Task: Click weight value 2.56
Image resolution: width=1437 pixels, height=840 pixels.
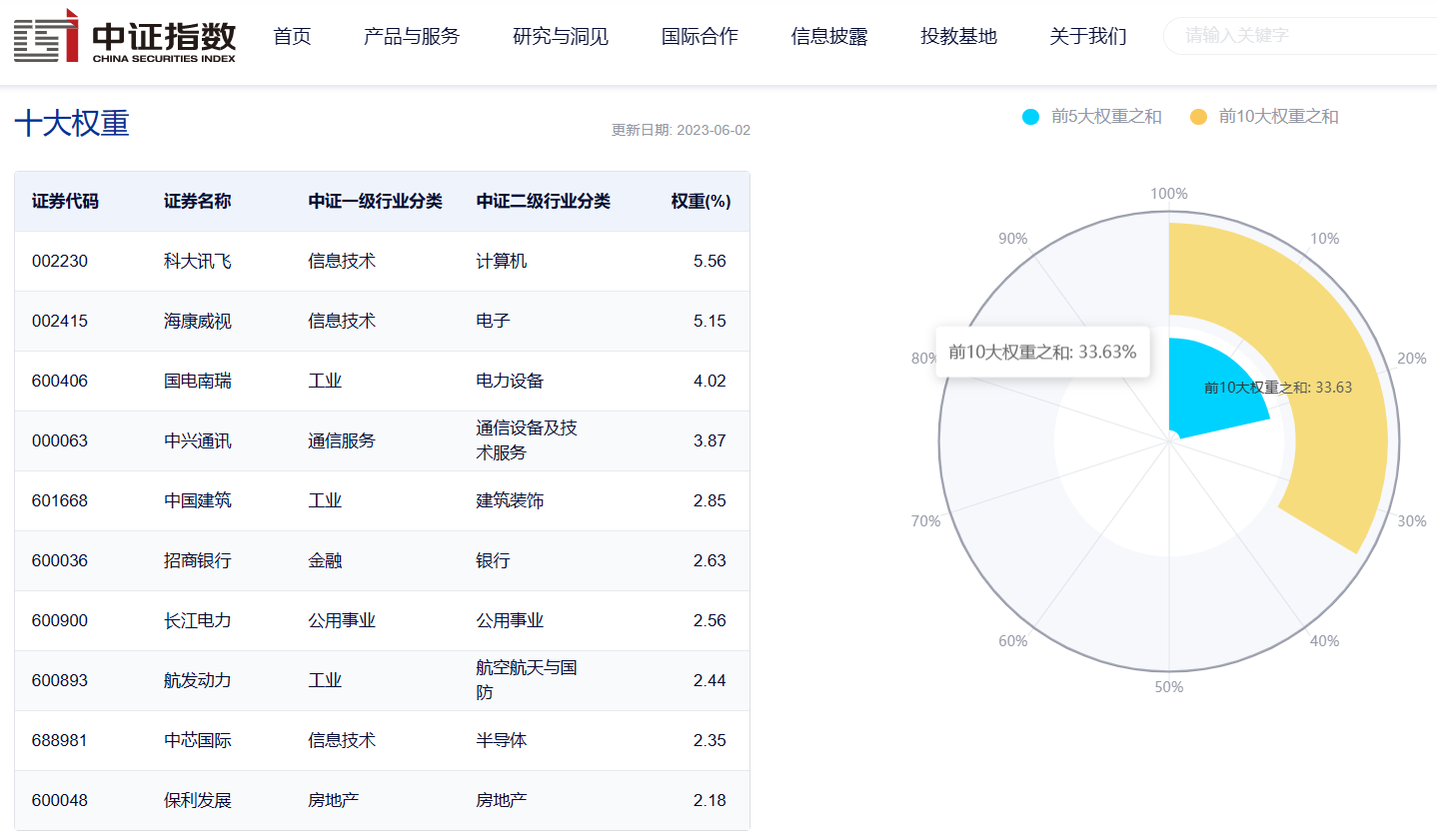Action: pyautogui.click(x=710, y=621)
